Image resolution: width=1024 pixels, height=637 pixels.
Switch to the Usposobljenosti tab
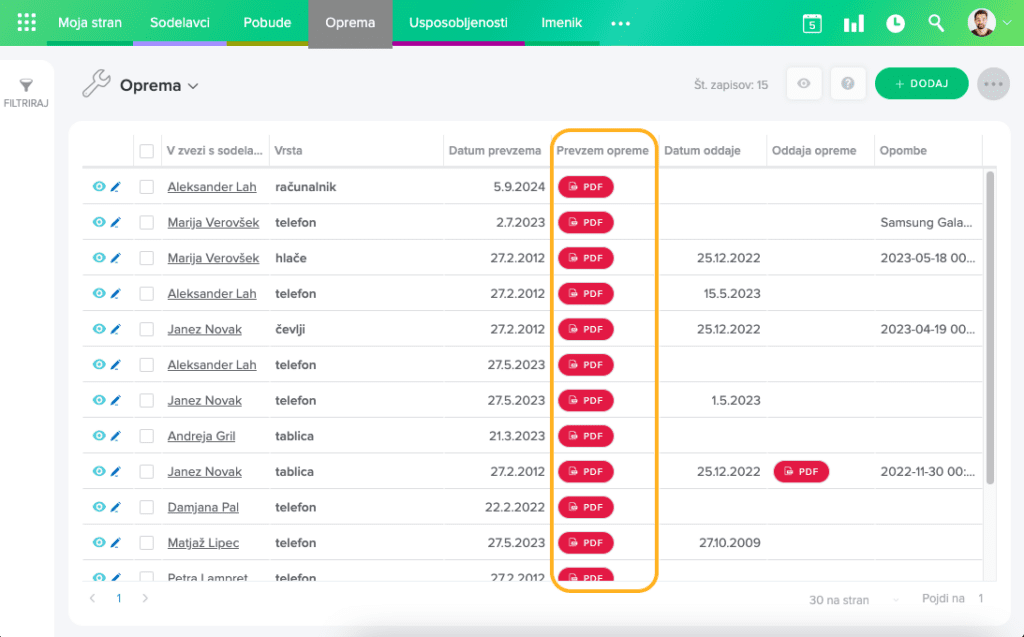click(x=458, y=23)
